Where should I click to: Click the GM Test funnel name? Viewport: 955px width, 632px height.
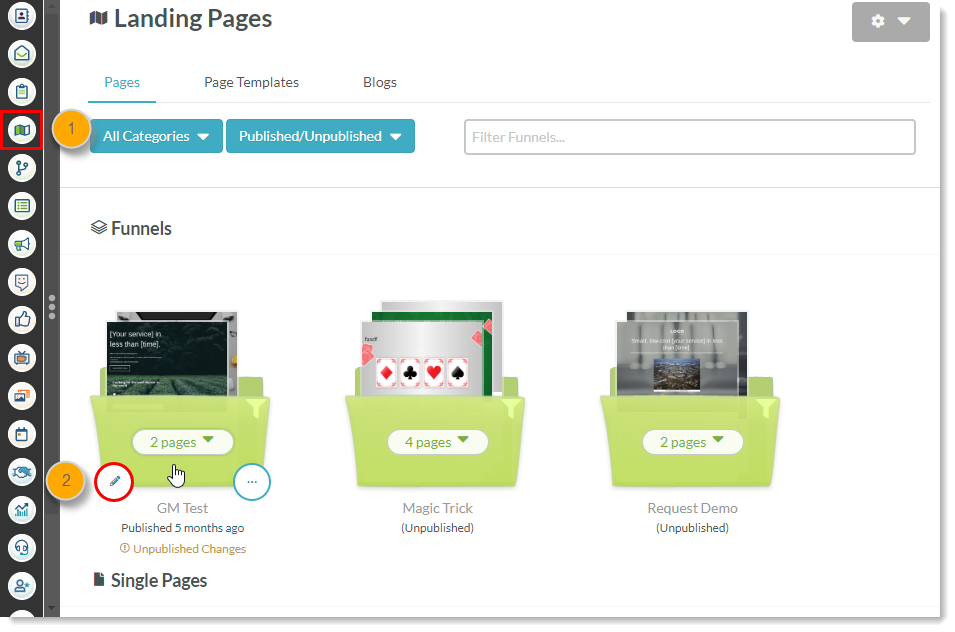click(x=183, y=508)
